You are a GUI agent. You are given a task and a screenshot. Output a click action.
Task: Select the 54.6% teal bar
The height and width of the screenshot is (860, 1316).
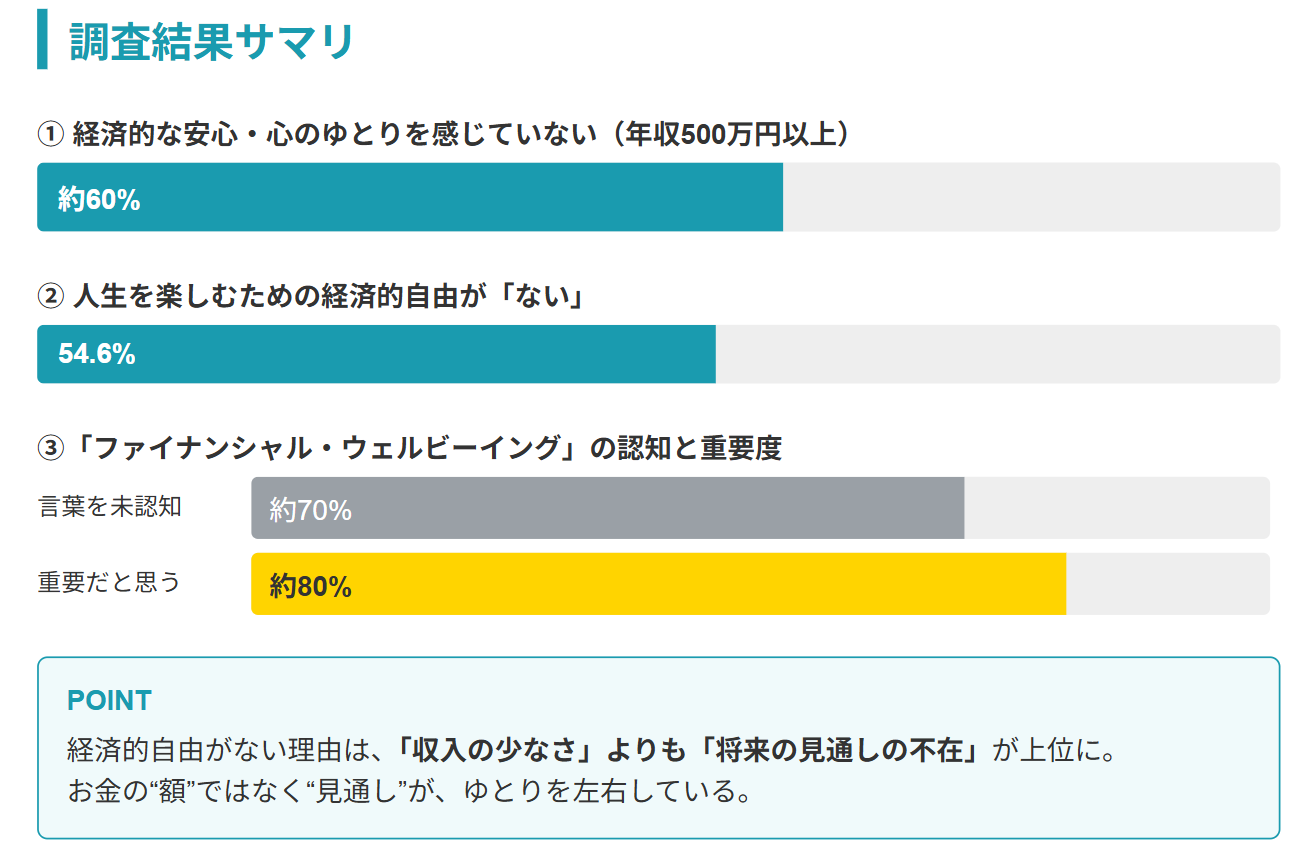376,354
